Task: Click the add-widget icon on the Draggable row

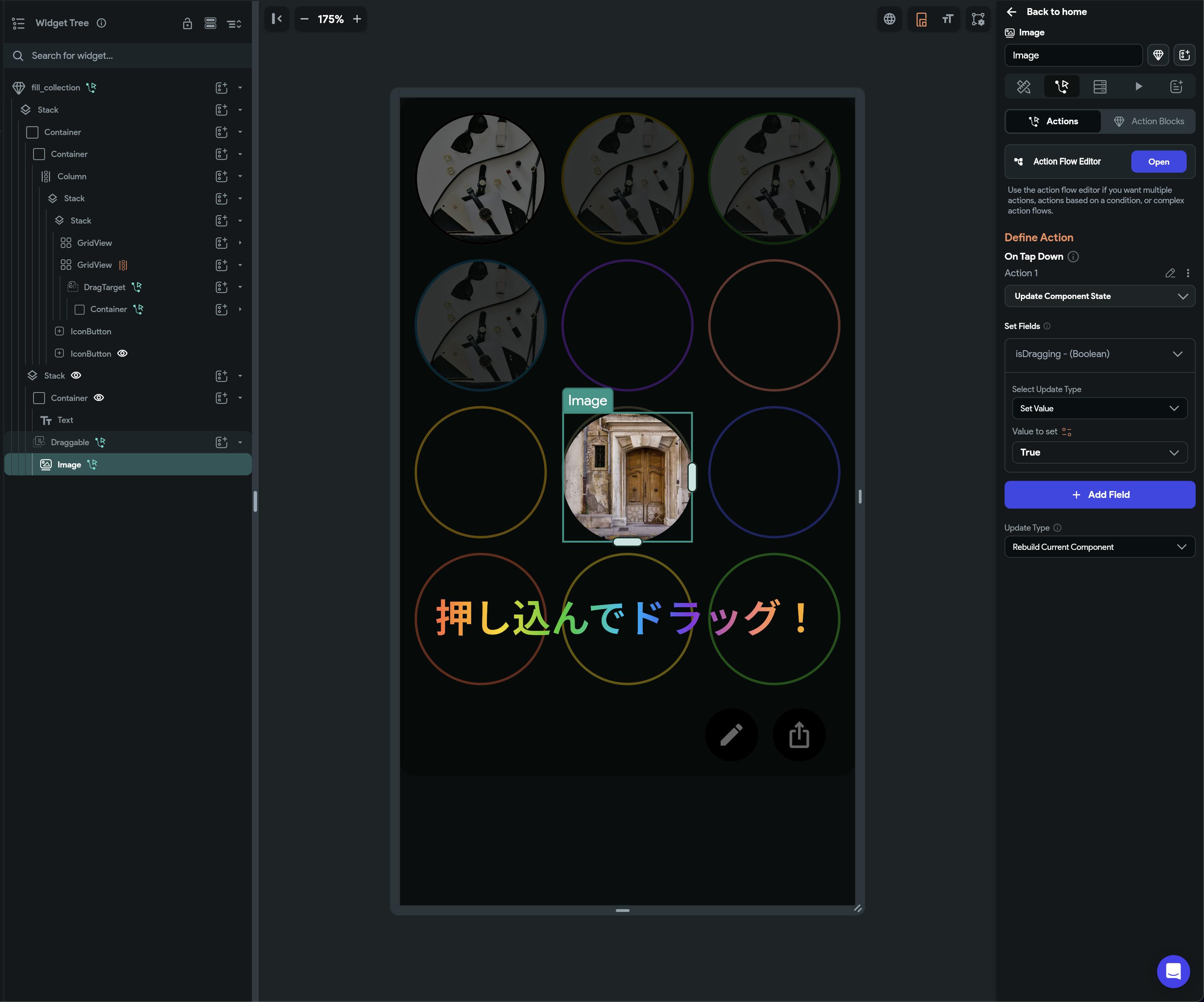Action: click(x=221, y=442)
